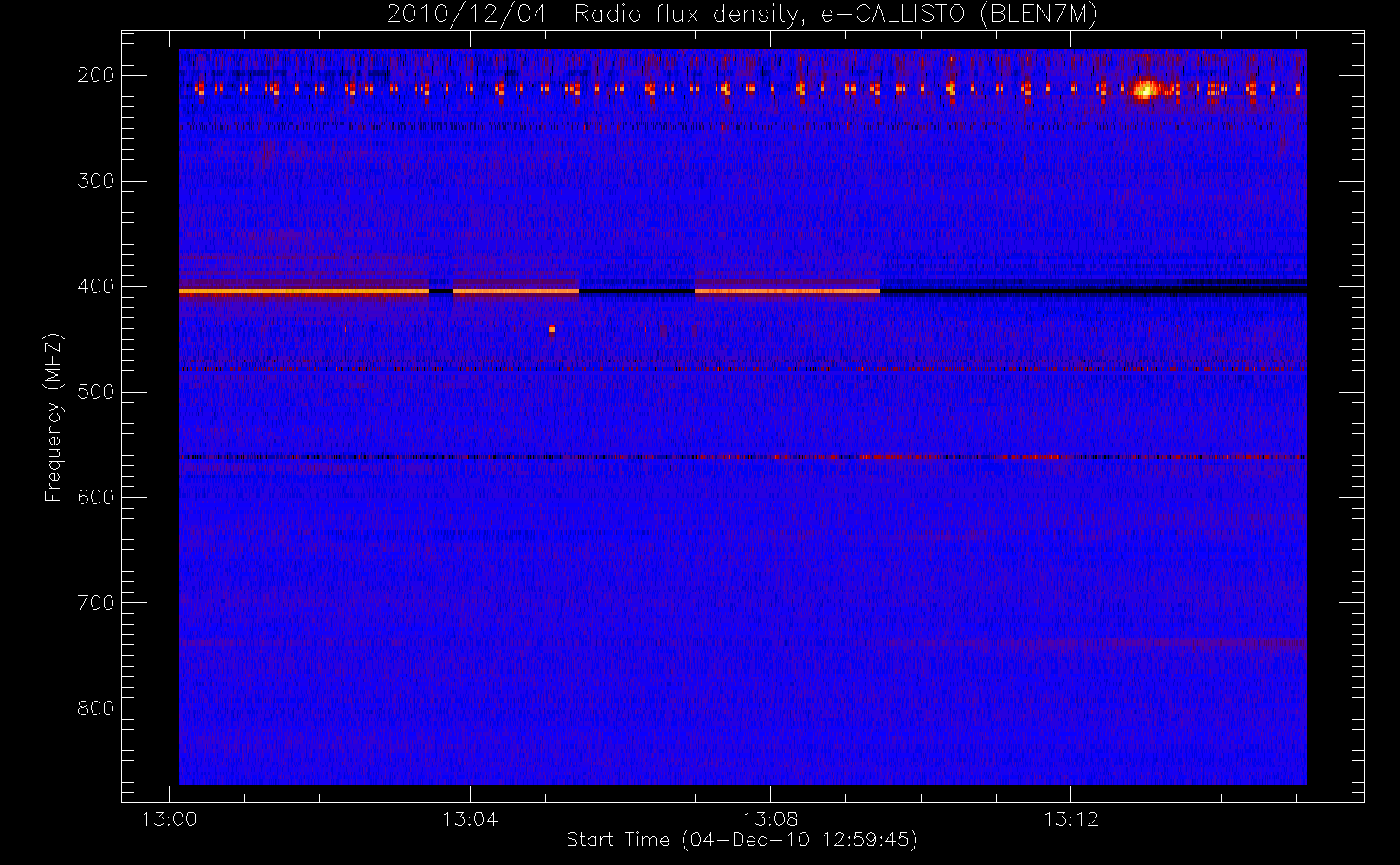
Task: Click the red interference line near 560 MHz
Action: click(742, 457)
